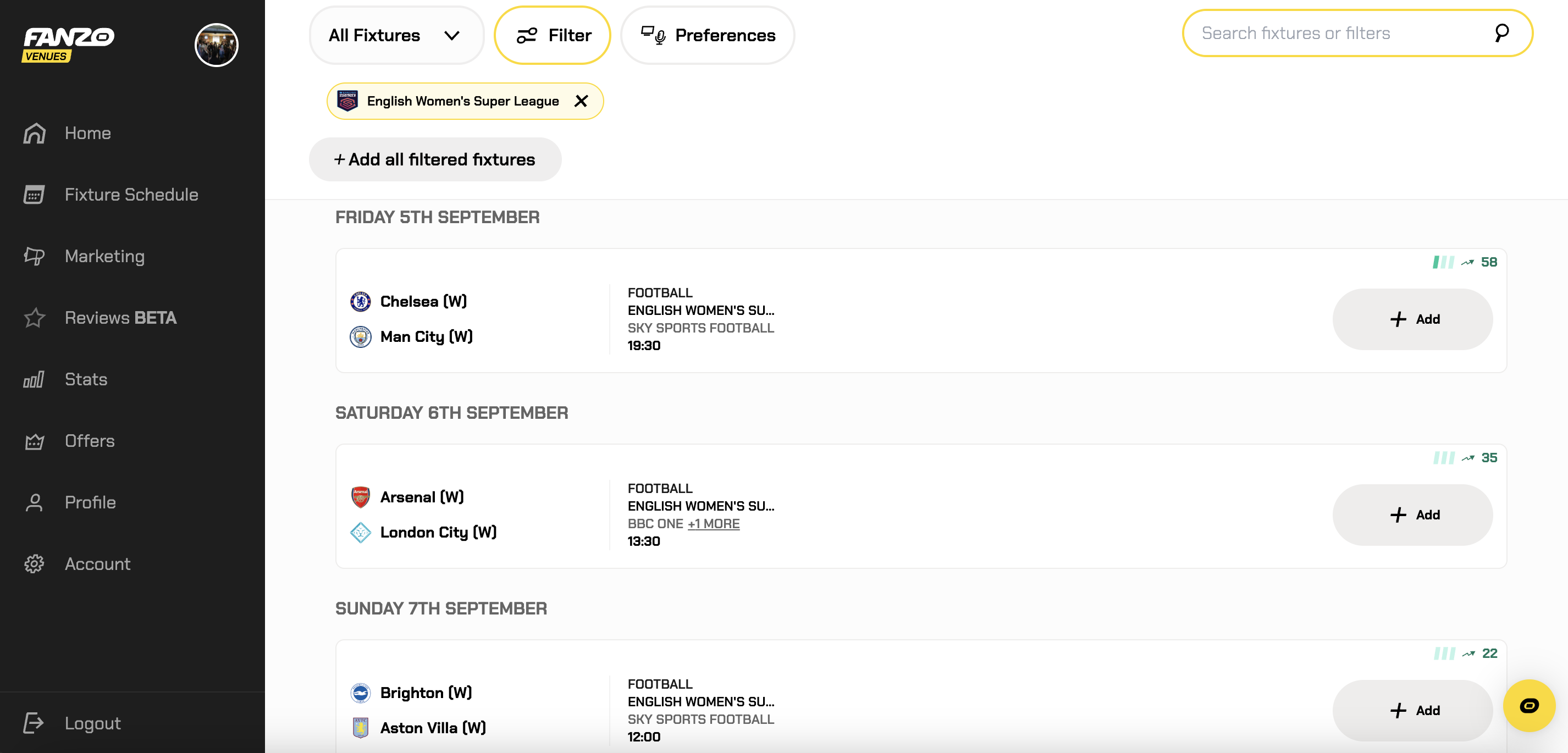Click the Friday 5th September heading
The height and width of the screenshot is (753, 1568).
point(437,217)
